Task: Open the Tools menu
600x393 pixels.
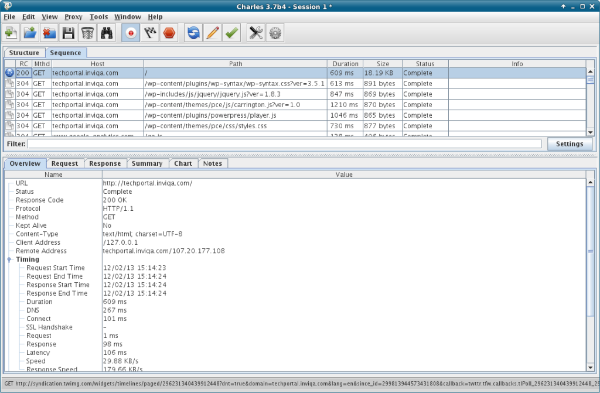Action: click(x=99, y=17)
